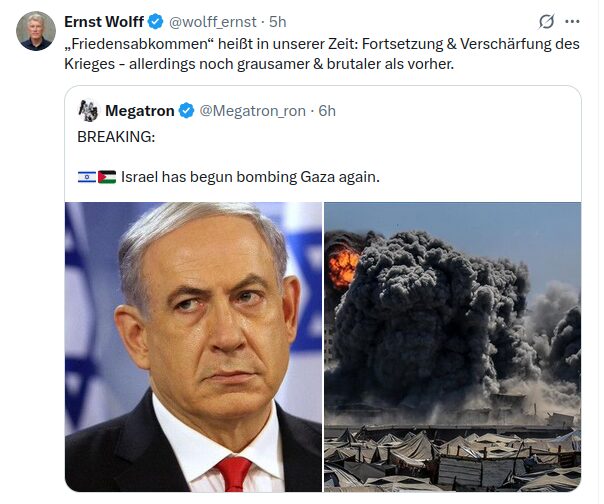Viewport: 604px width, 504px height.
Task: Enlarge the politician portrait photo
Action: (x=193, y=347)
